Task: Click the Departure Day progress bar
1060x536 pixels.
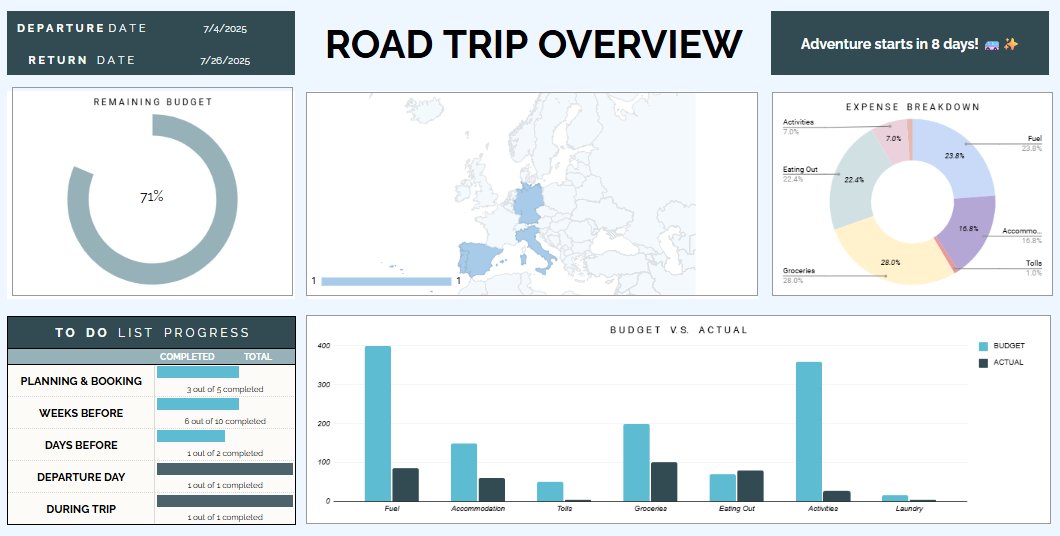Action: (225, 468)
